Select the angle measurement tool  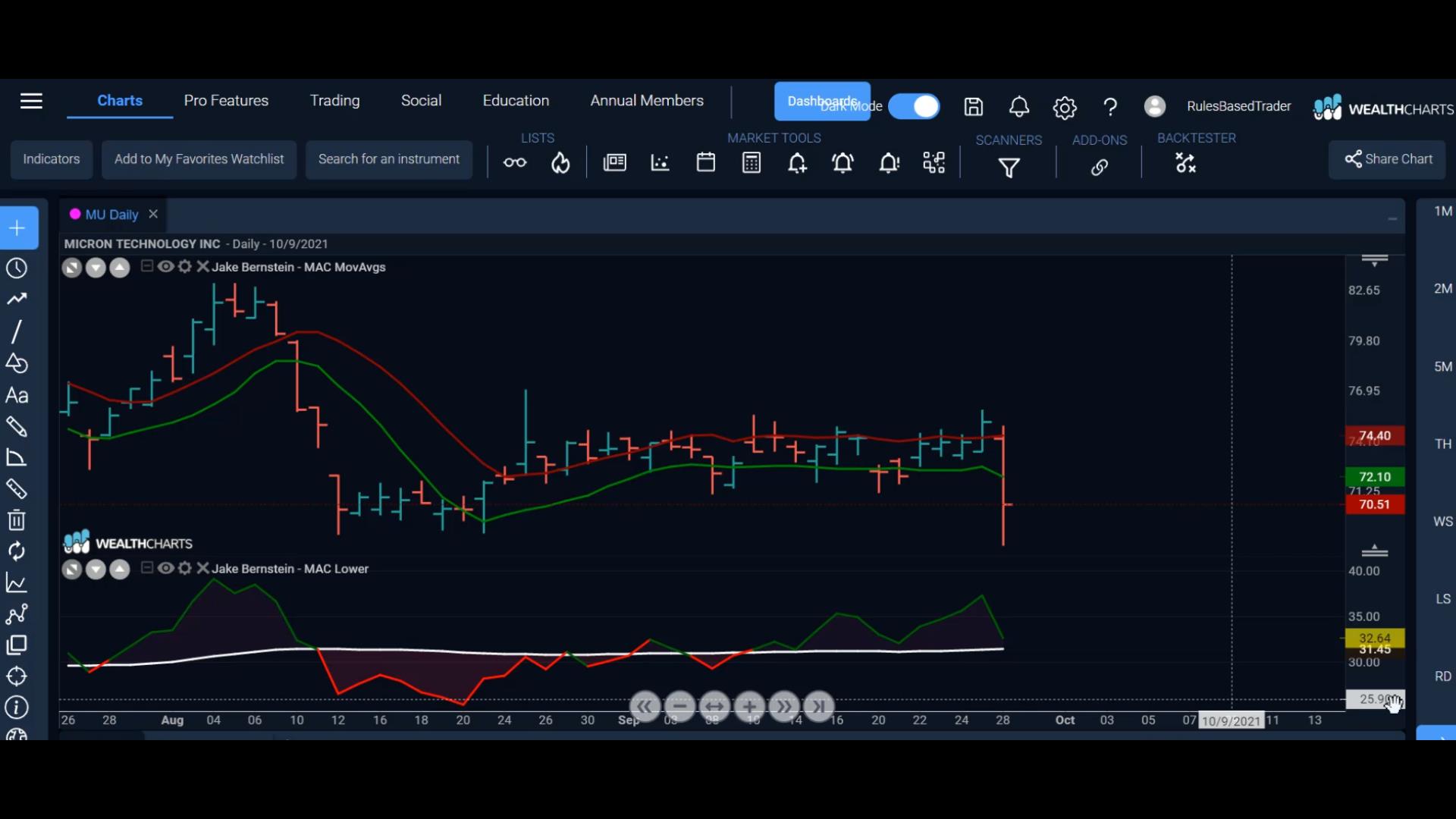click(17, 458)
